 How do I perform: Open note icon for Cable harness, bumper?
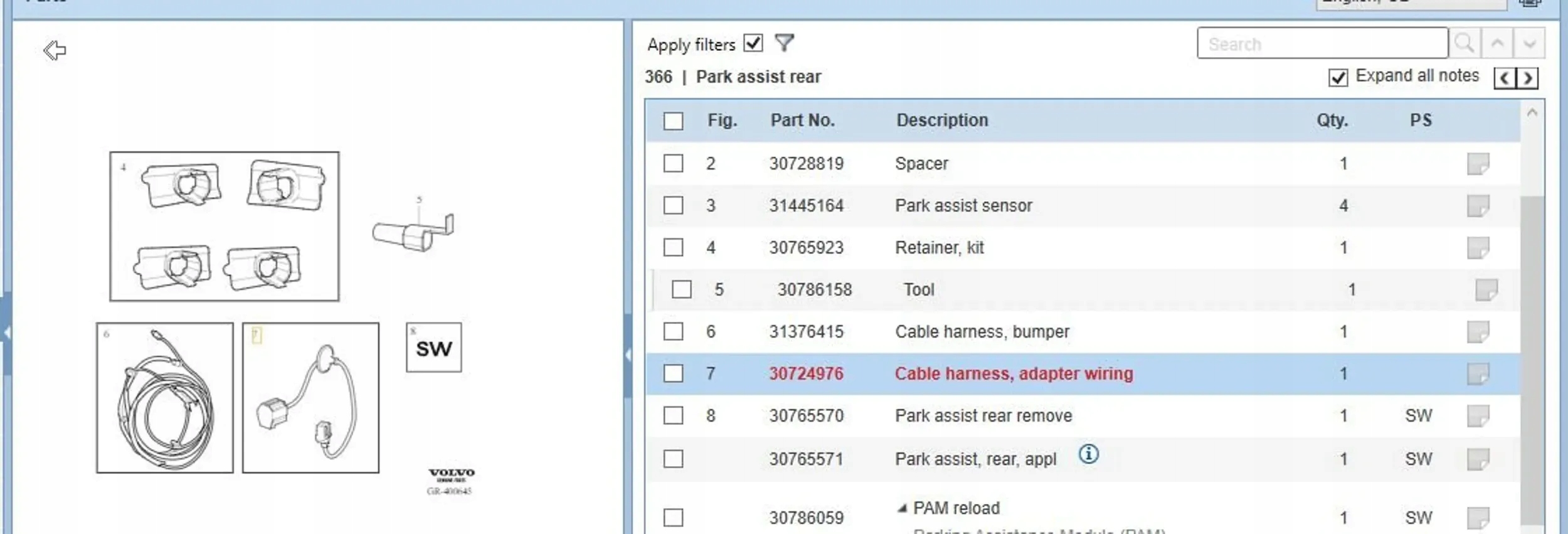[x=1478, y=332]
